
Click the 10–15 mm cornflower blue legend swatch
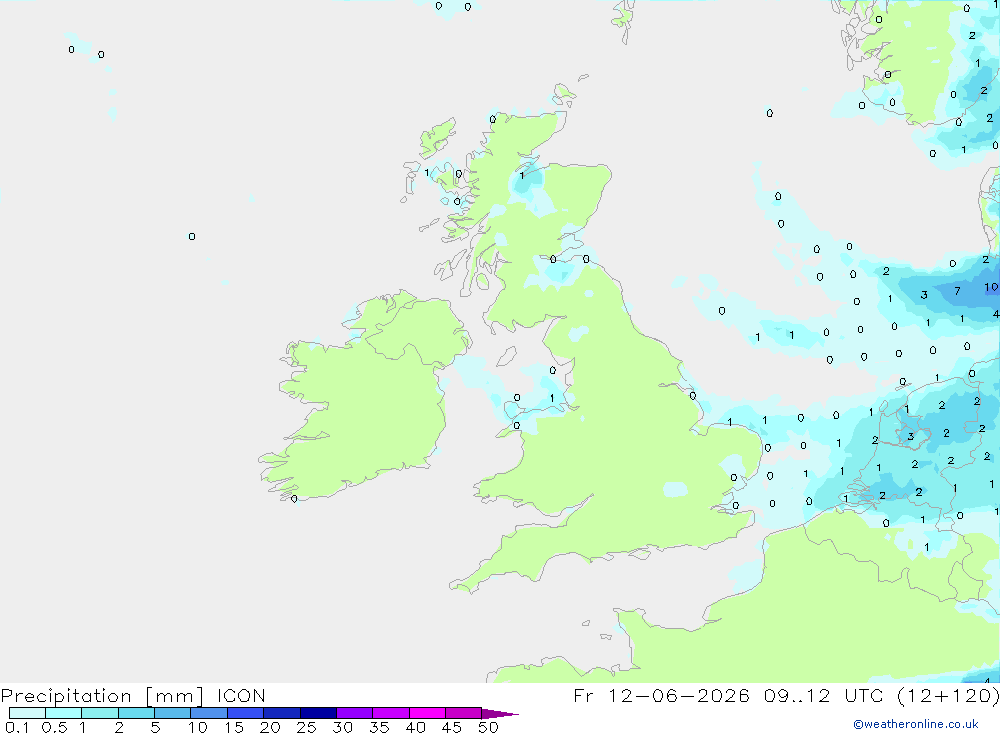(209, 713)
